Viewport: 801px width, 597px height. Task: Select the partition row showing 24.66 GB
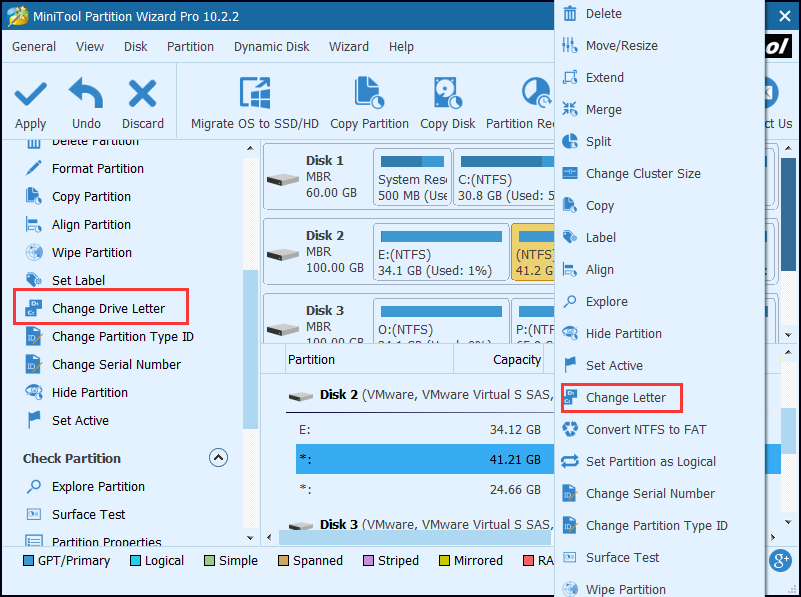click(425, 490)
